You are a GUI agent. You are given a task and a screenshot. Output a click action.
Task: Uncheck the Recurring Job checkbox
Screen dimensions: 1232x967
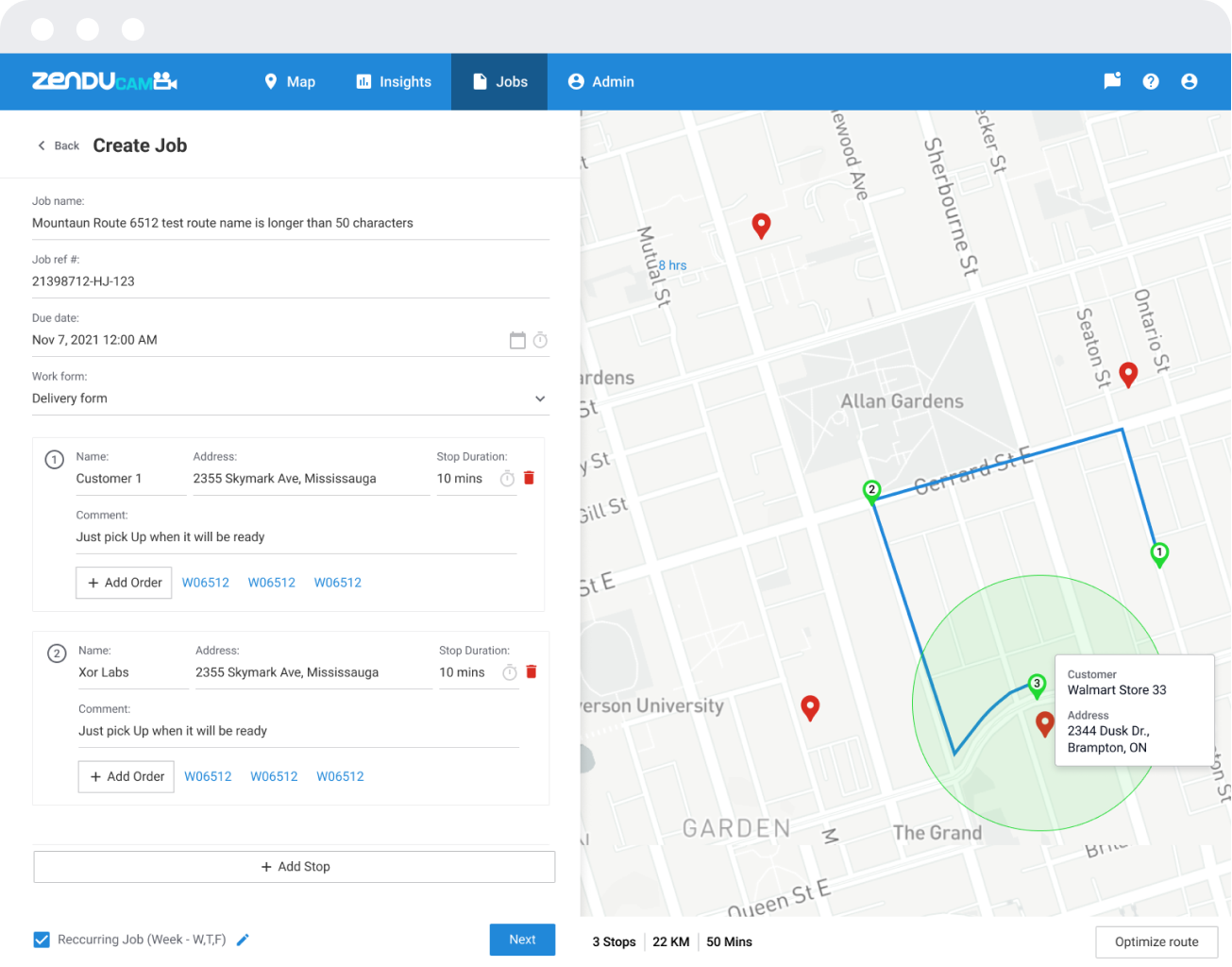click(x=41, y=940)
